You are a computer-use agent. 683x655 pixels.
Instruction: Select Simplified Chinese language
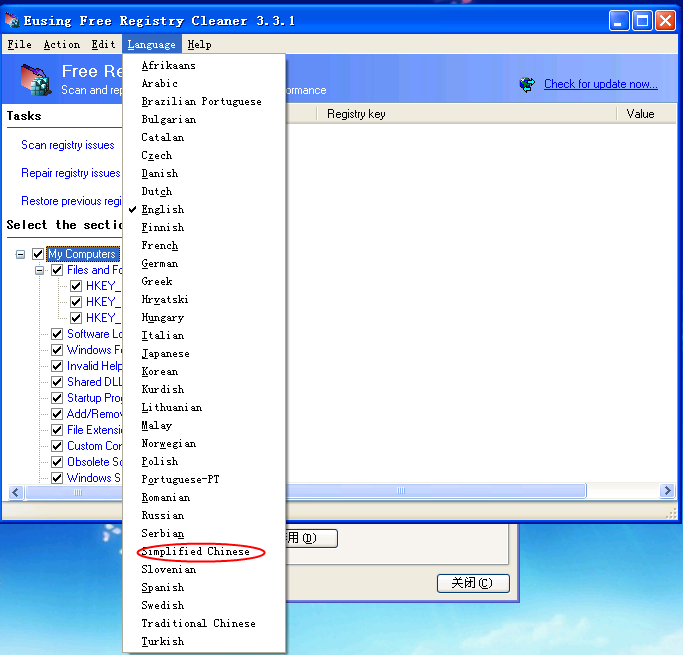(204, 552)
